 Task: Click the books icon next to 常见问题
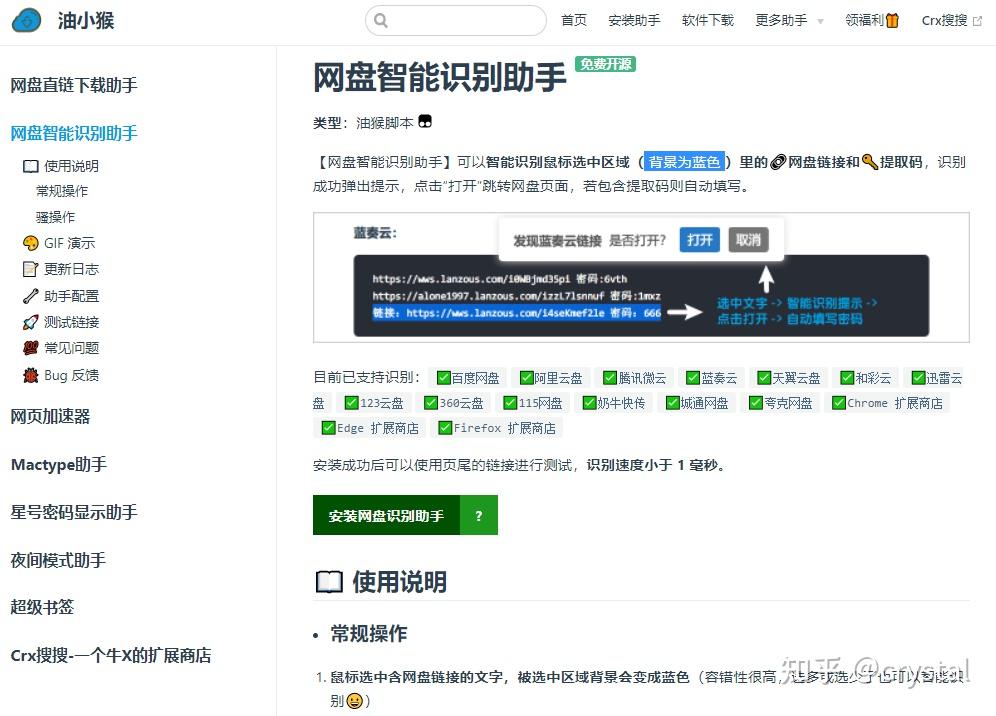pyautogui.click(x=29, y=348)
